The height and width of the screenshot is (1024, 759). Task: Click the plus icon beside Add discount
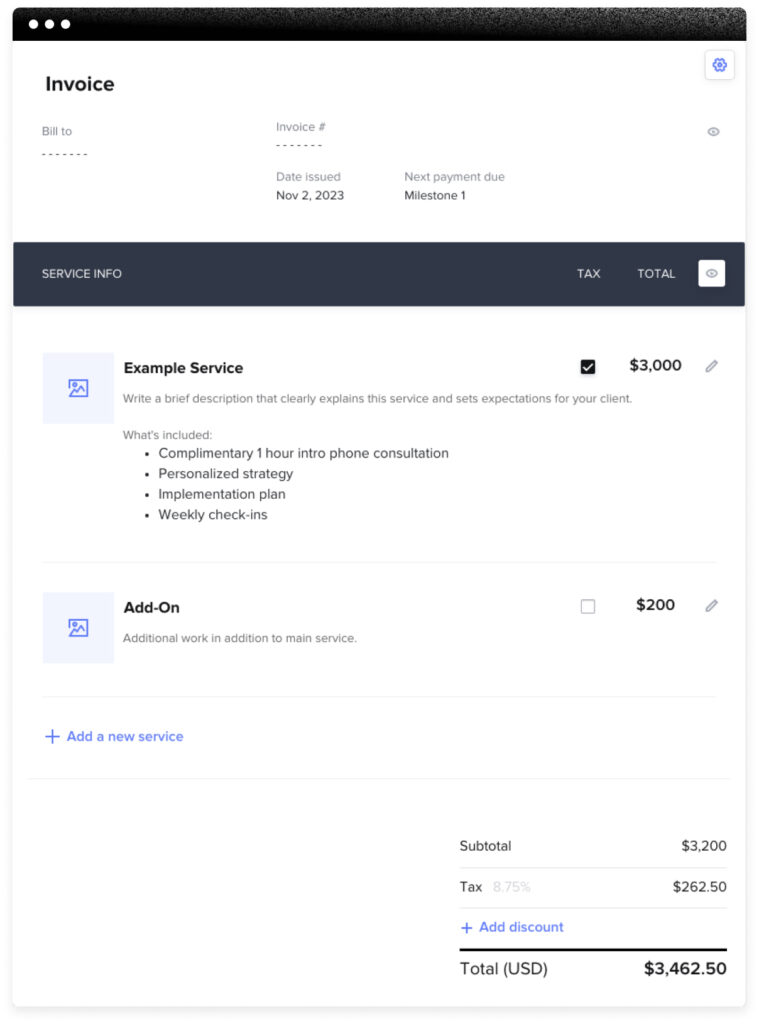tap(466, 927)
